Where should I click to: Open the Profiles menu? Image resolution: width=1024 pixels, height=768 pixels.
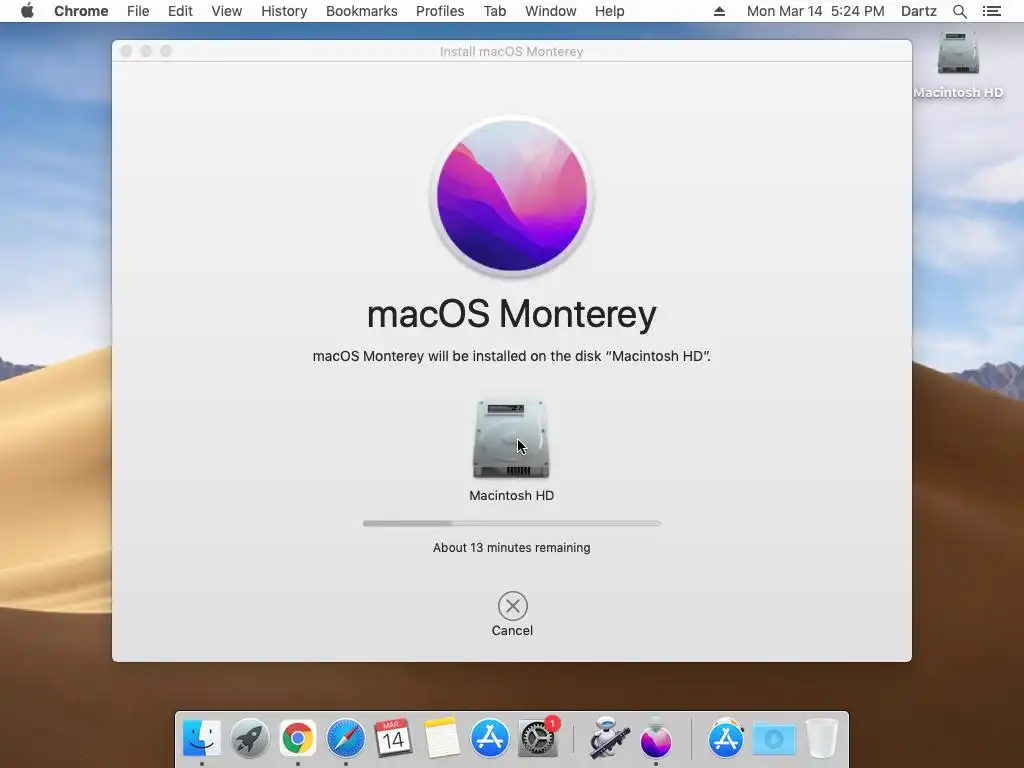click(x=440, y=11)
